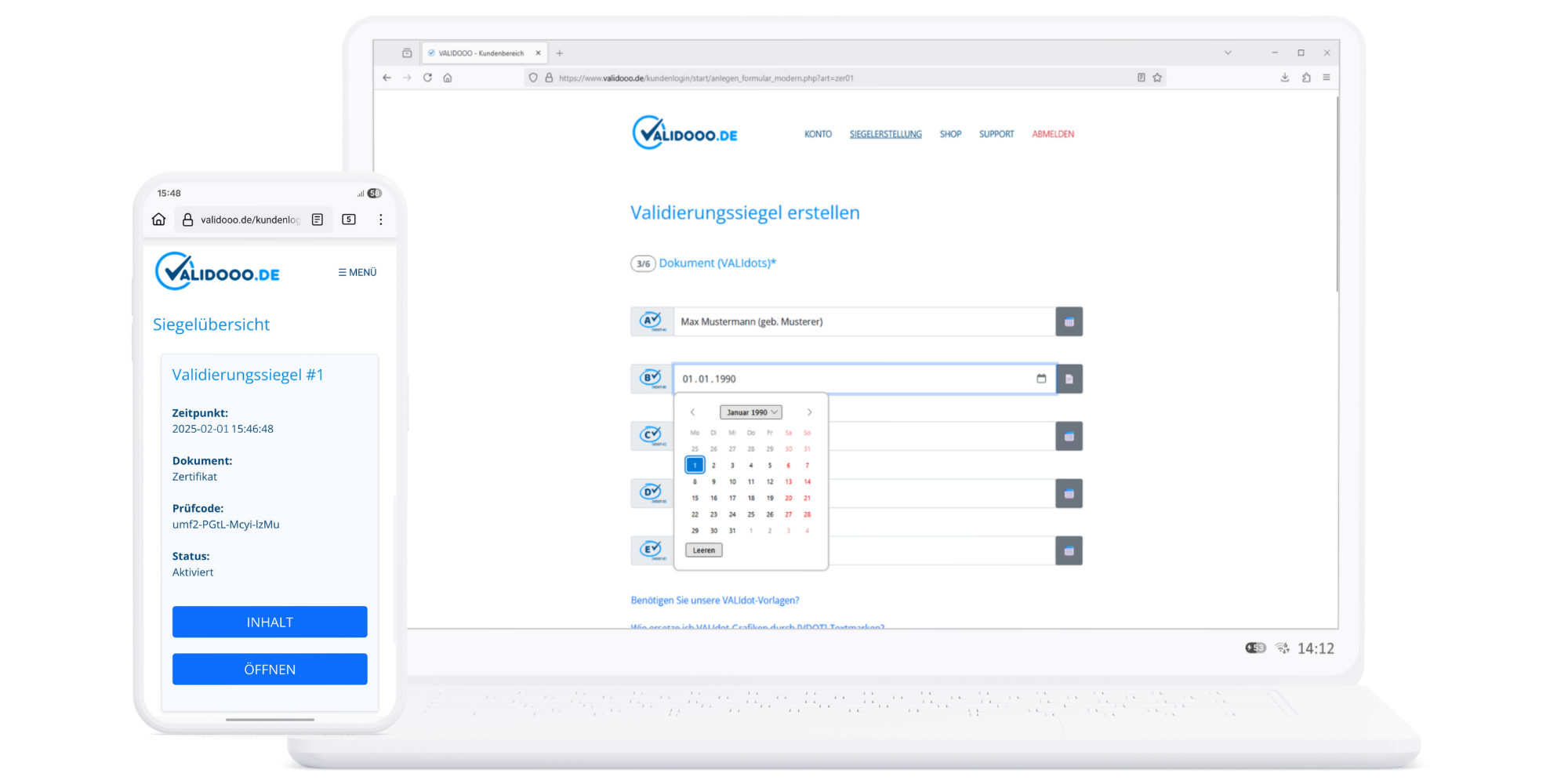This screenshot has width=1568, height=784.
Task: Open the tab list chevron in the browser toolbar
Action: tap(1227, 52)
